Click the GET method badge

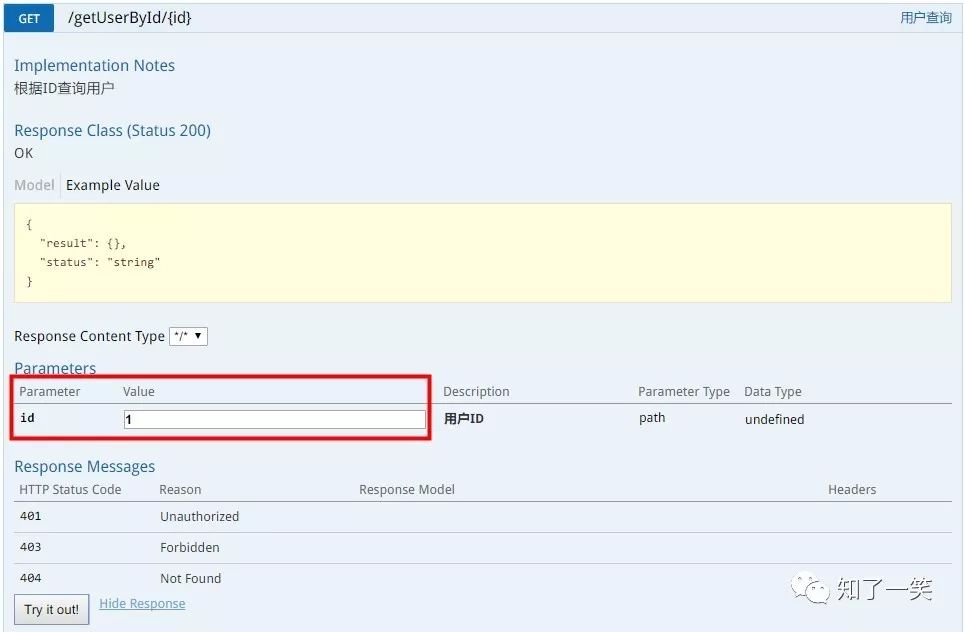(29, 18)
